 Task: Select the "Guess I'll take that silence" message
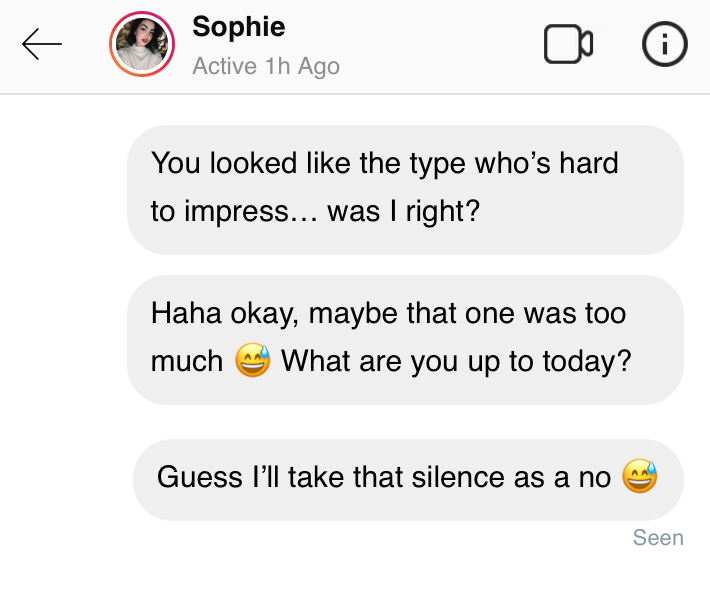pos(408,476)
